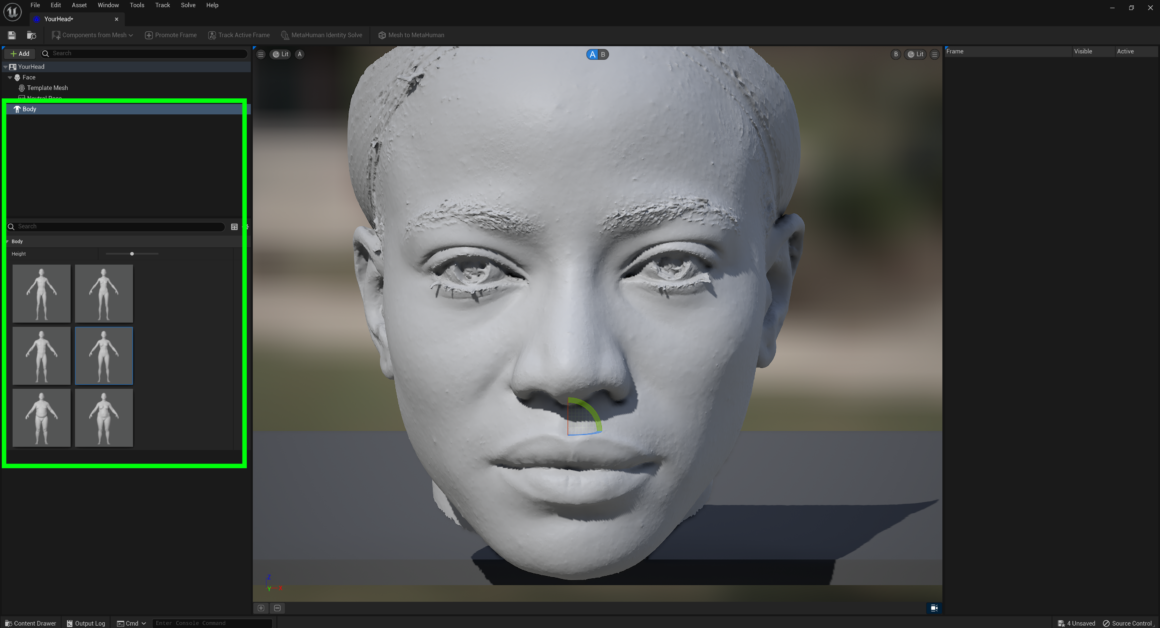Collapse the Body details section
1160x628 pixels.
7,241
